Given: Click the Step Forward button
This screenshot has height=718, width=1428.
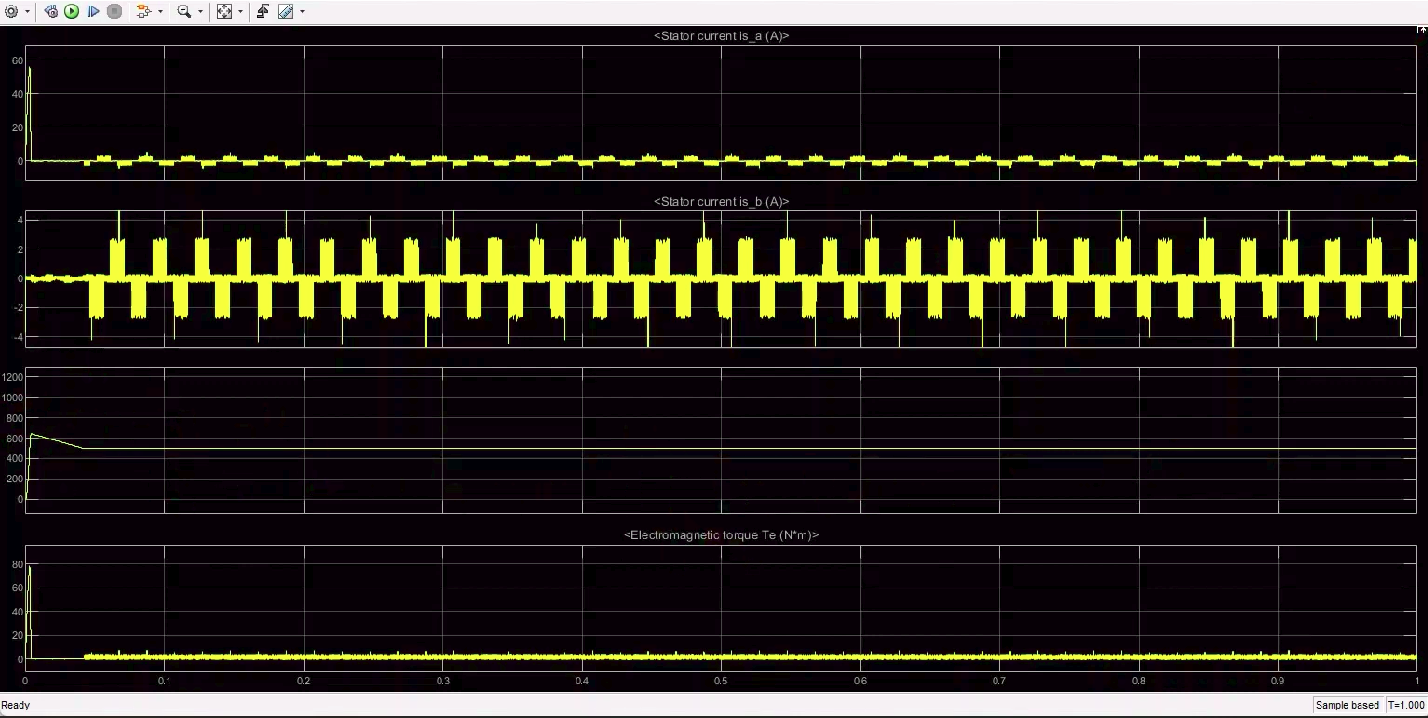Looking at the screenshot, I should pyautogui.click(x=93, y=12).
